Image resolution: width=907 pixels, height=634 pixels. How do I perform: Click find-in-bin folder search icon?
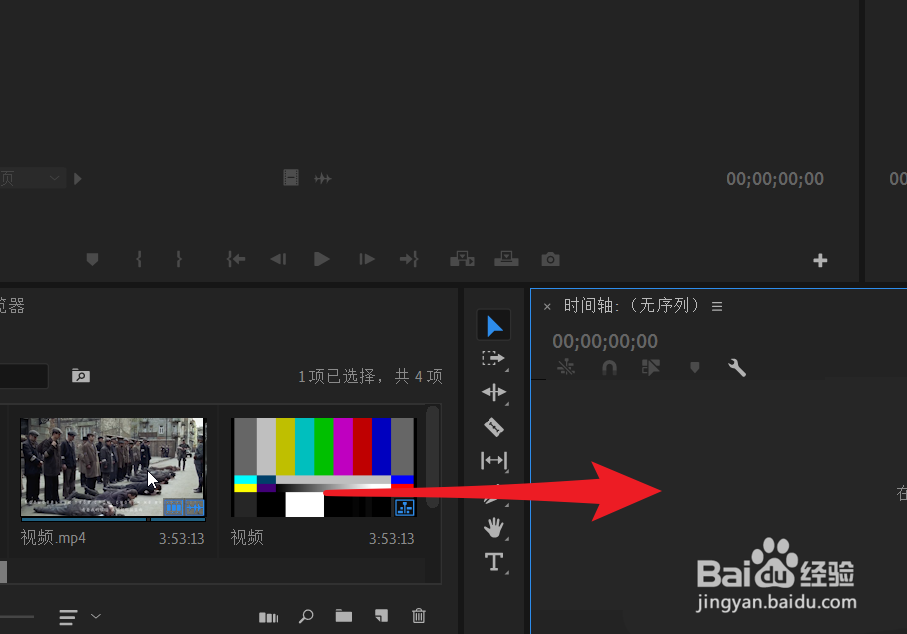[x=80, y=376]
